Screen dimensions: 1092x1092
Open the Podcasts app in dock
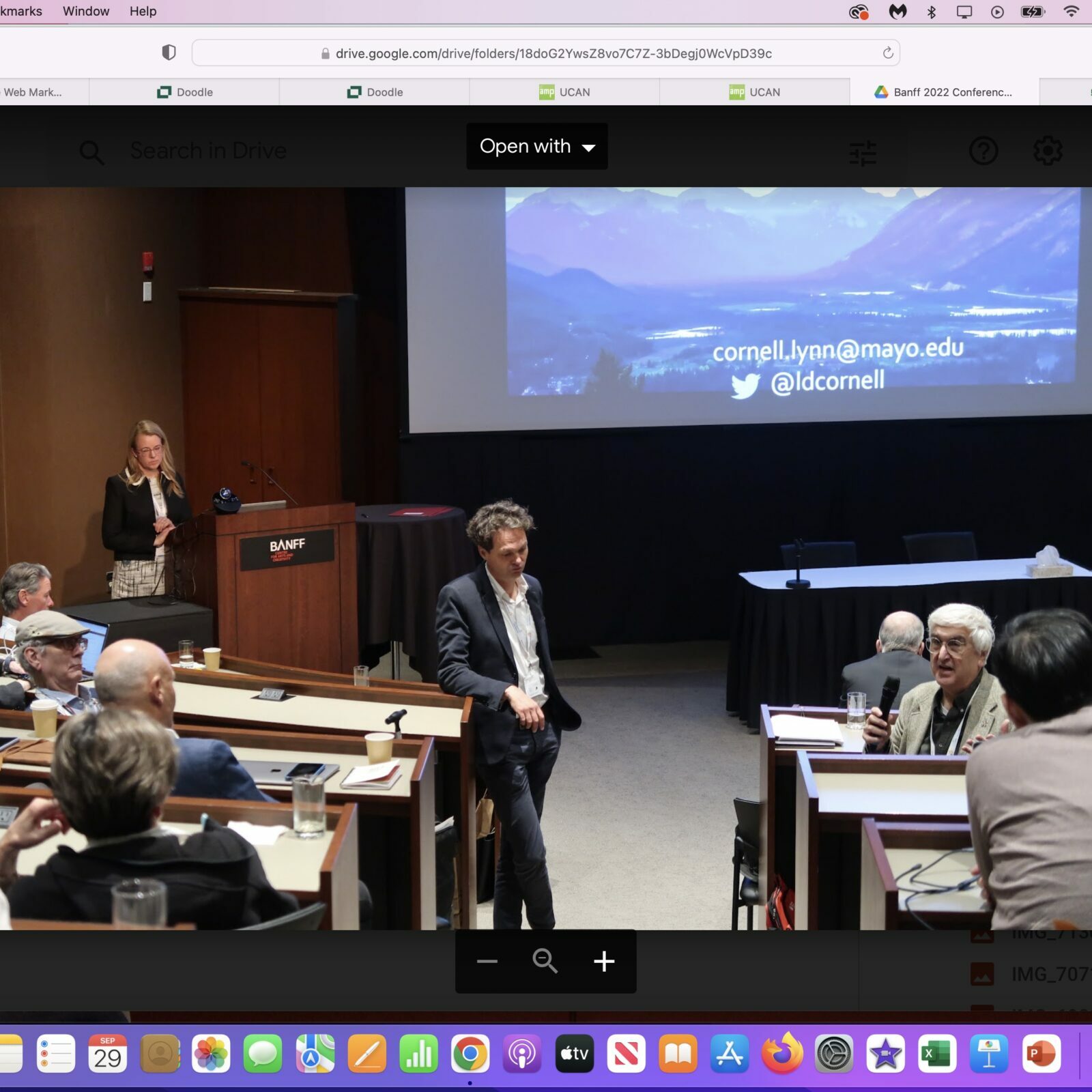tap(522, 1054)
